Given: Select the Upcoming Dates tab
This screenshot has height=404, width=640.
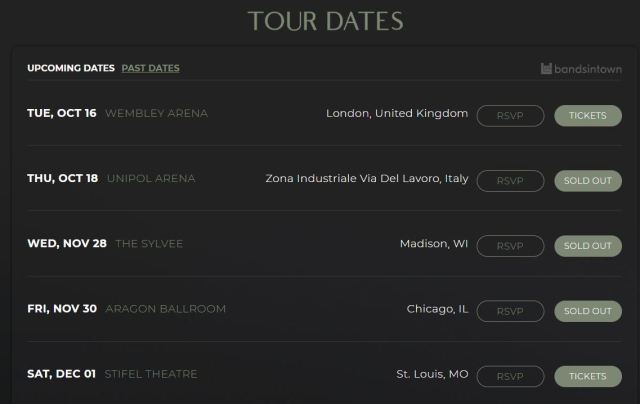Looking at the screenshot, I should click(70, 68).
